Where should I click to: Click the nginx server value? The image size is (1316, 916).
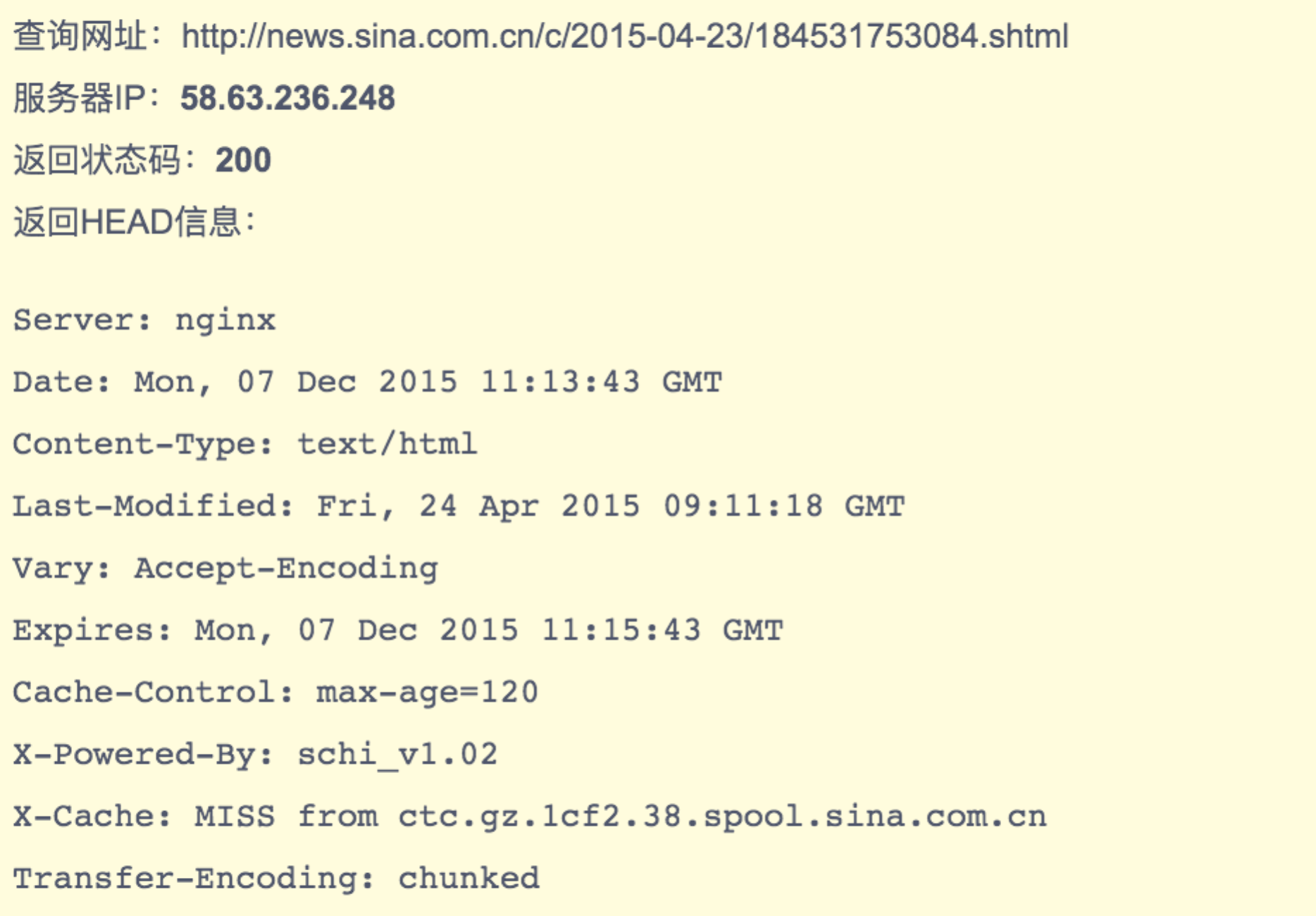(225, 321)
